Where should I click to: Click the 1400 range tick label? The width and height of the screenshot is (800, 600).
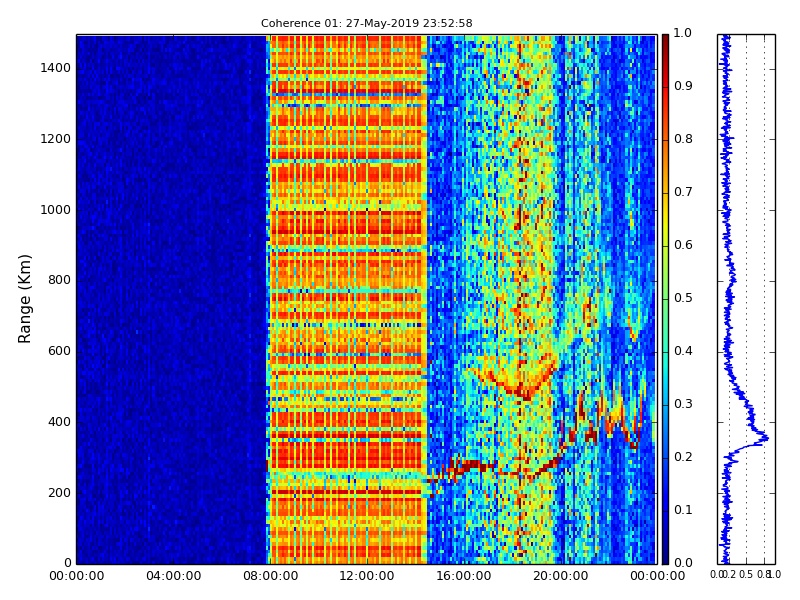(x=56, y=68)
